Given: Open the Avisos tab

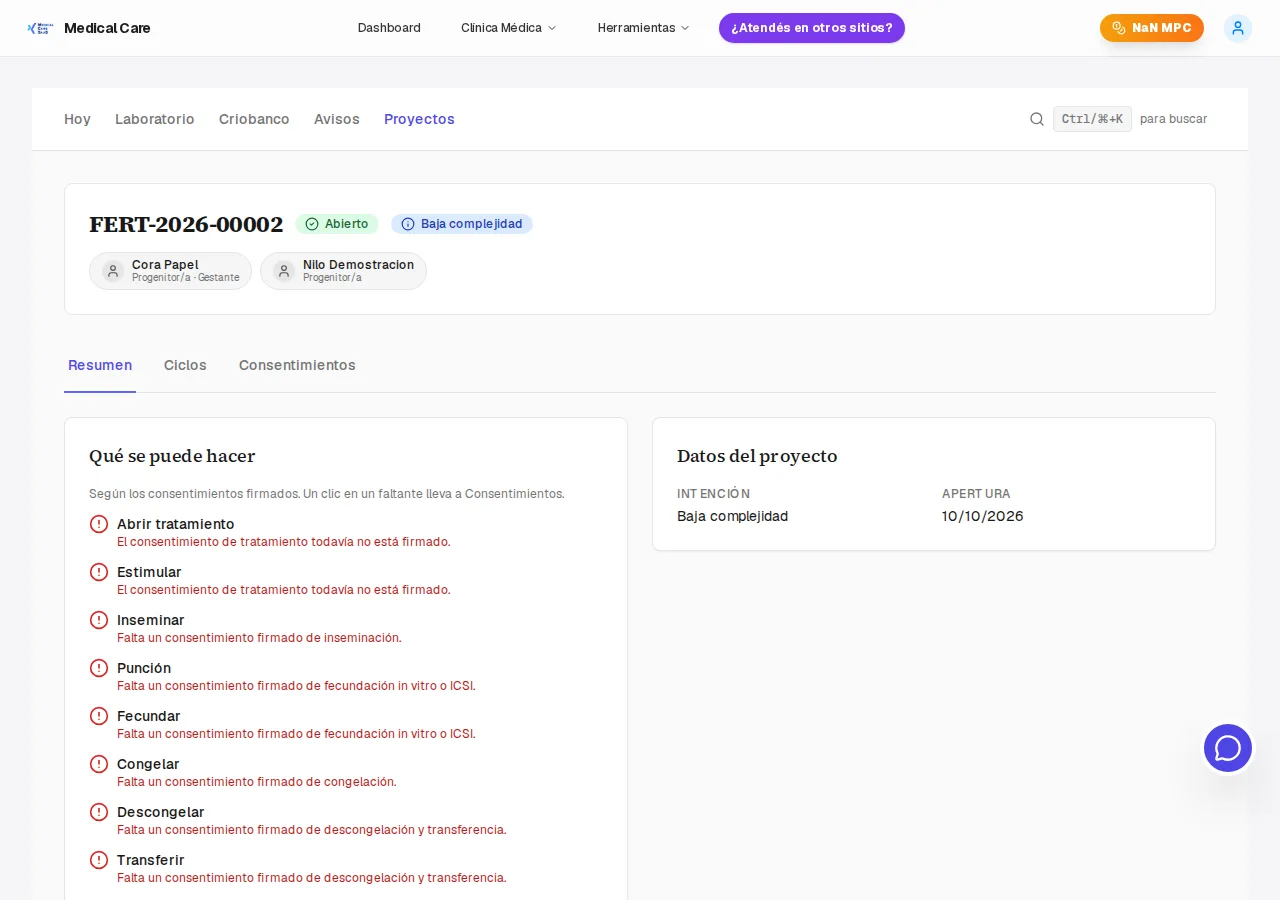Looking at the screenshot, I should coord(337,119).
